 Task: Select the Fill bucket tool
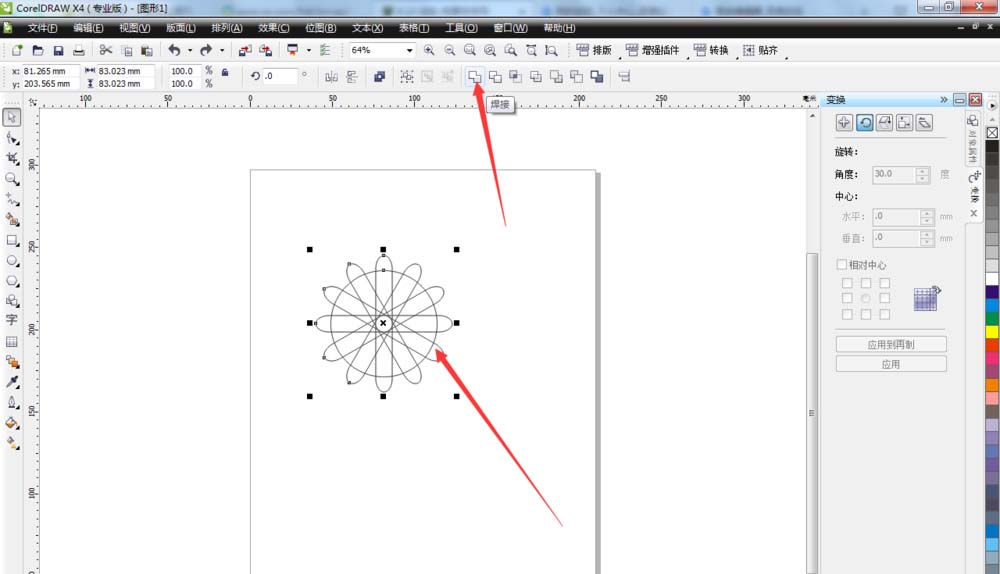pos(11,423)
